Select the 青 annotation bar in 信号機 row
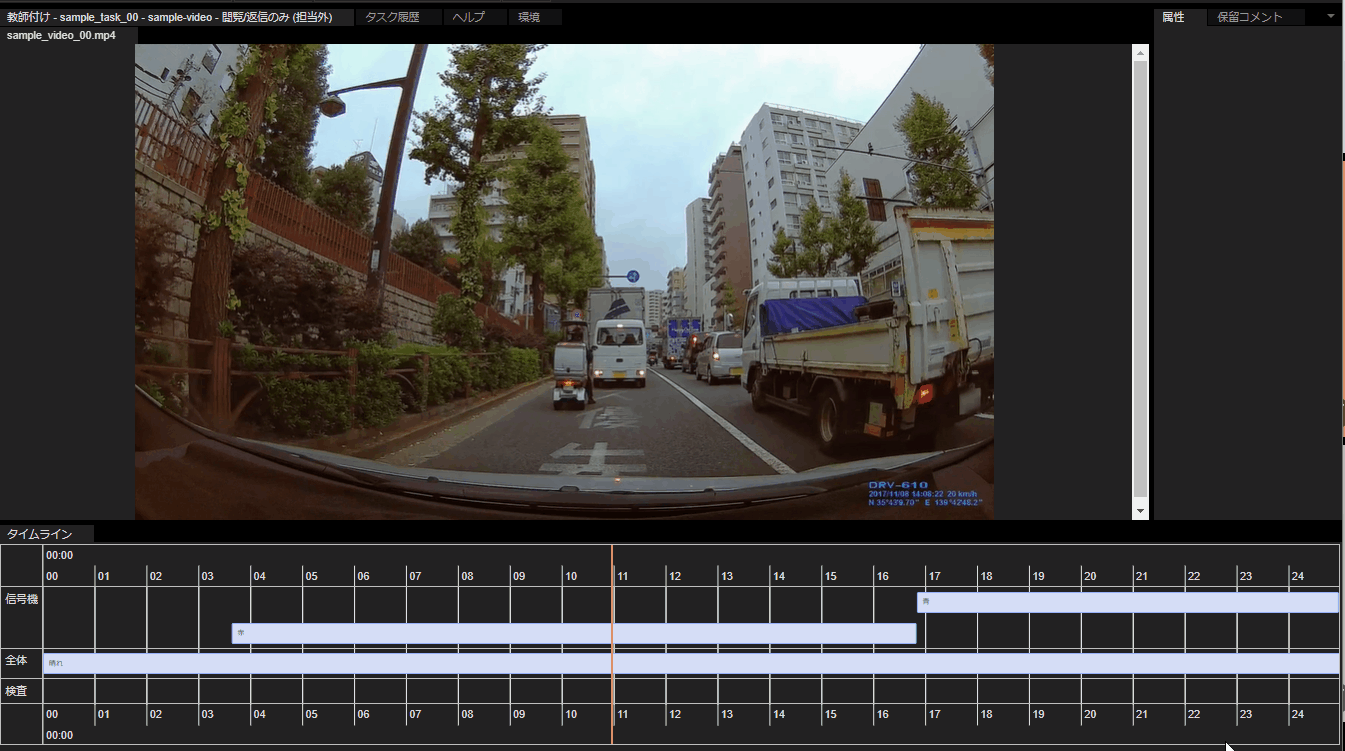 pos(1128,602)
